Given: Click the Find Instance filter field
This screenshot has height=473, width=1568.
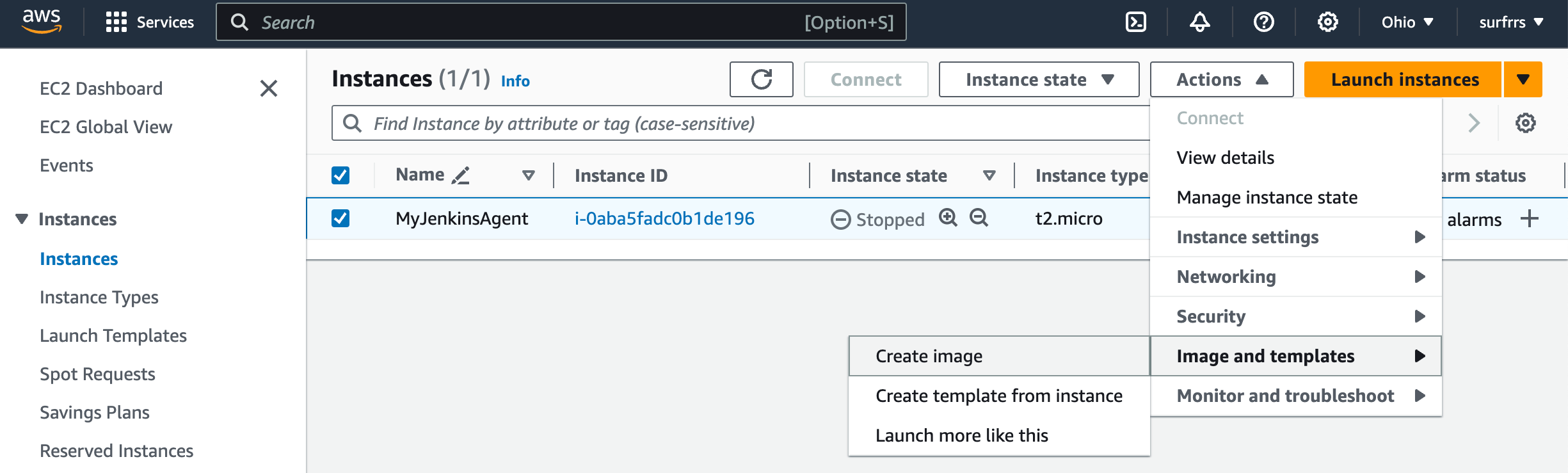Looking at the screenshot, I should [736, 123].
